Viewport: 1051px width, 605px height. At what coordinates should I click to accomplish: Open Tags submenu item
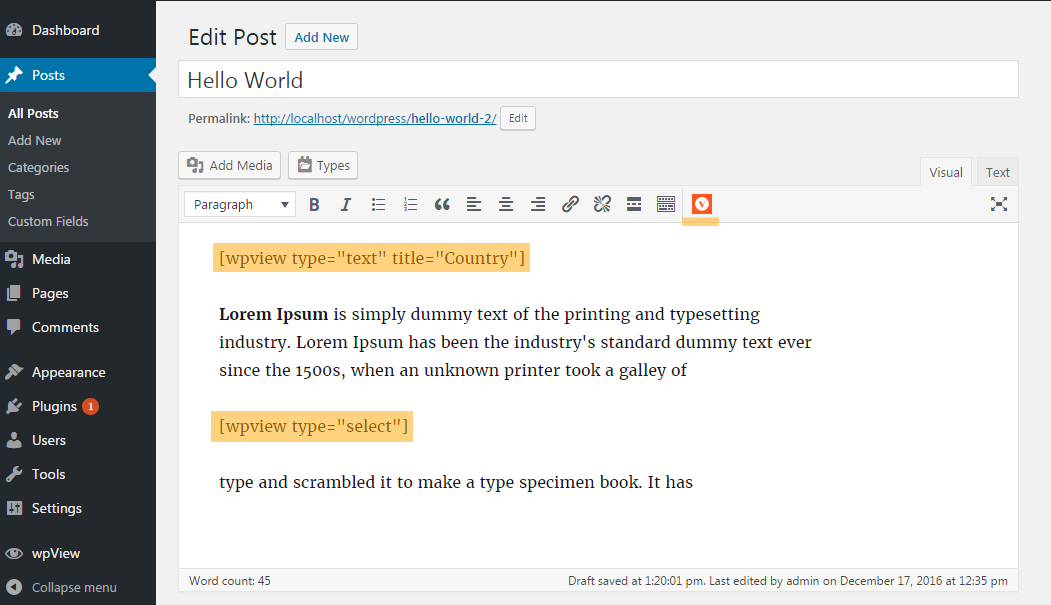coord(21,194)
